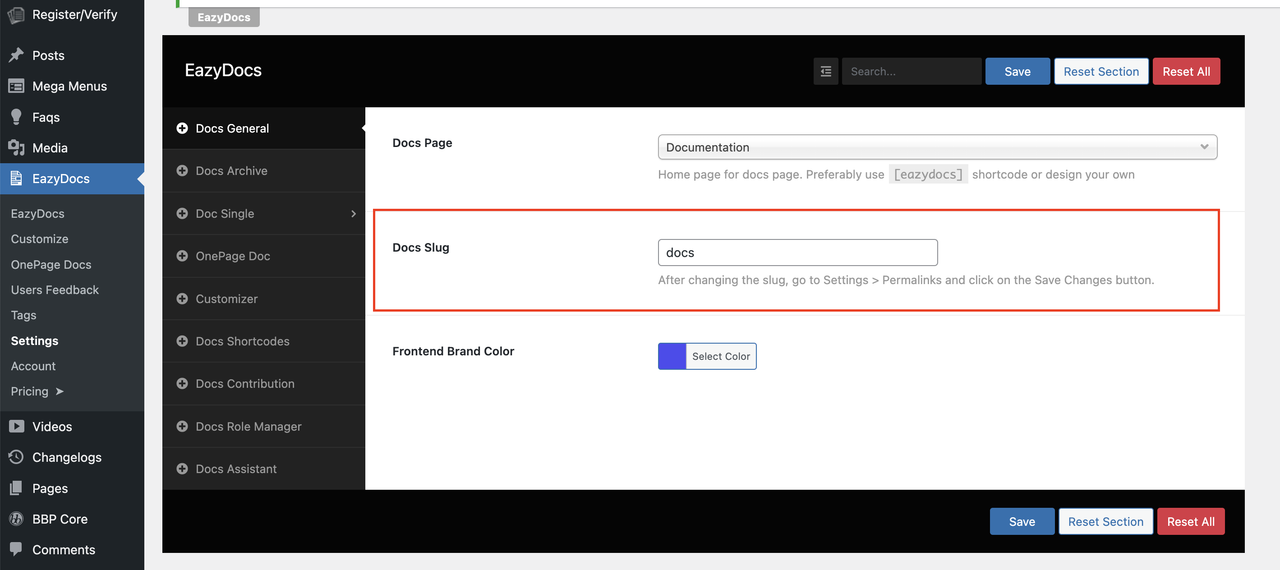Open the Docs Page dropdown
Screen dimensions: 1280x570
coord(937,147)
